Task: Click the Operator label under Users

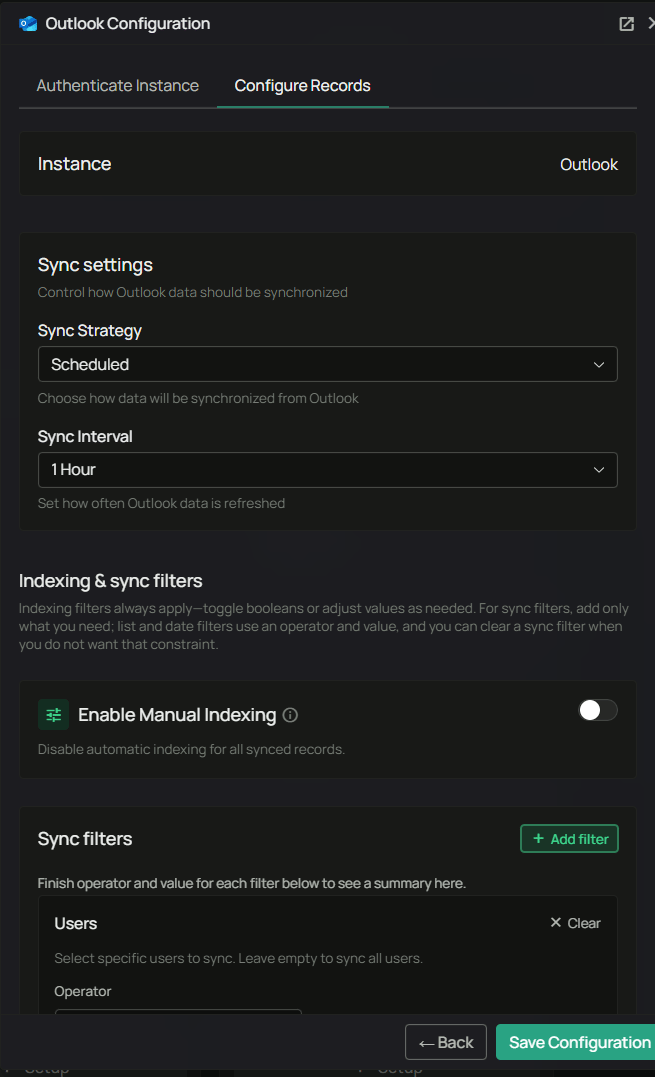Action: [x=82, y=991]
